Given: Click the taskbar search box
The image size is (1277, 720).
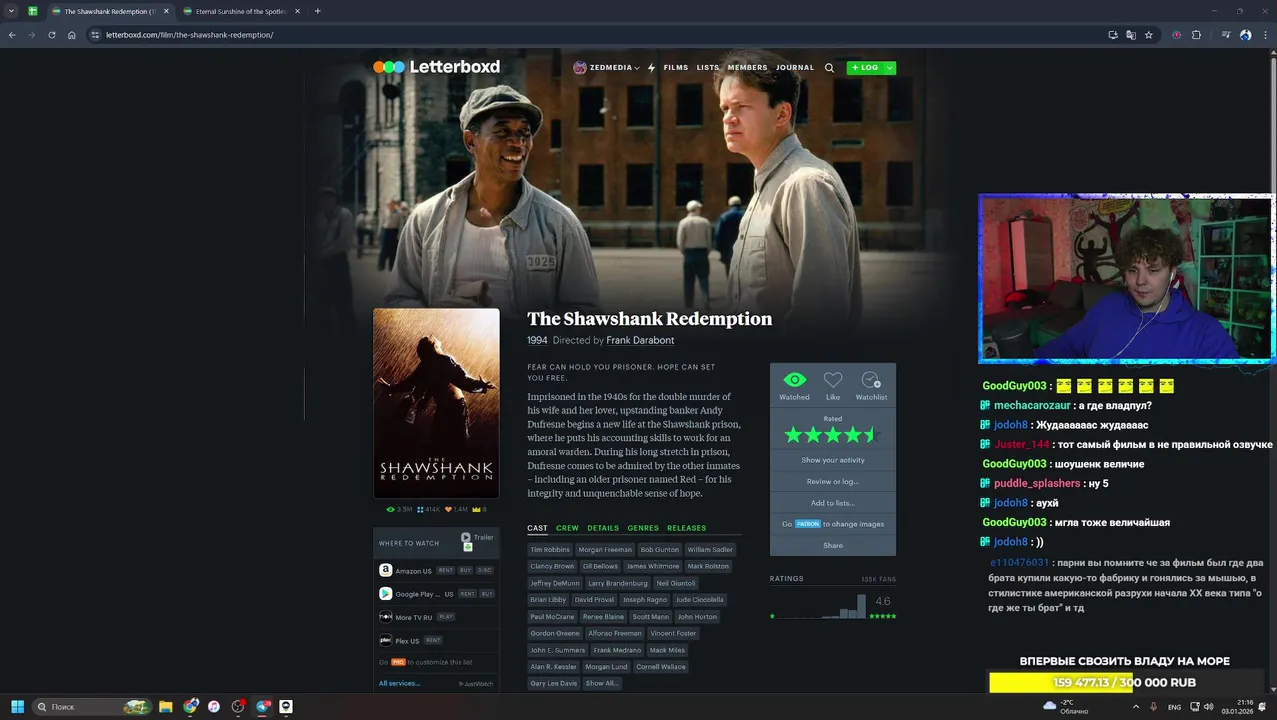Looking at the screenshot, I should click(91, 706).
